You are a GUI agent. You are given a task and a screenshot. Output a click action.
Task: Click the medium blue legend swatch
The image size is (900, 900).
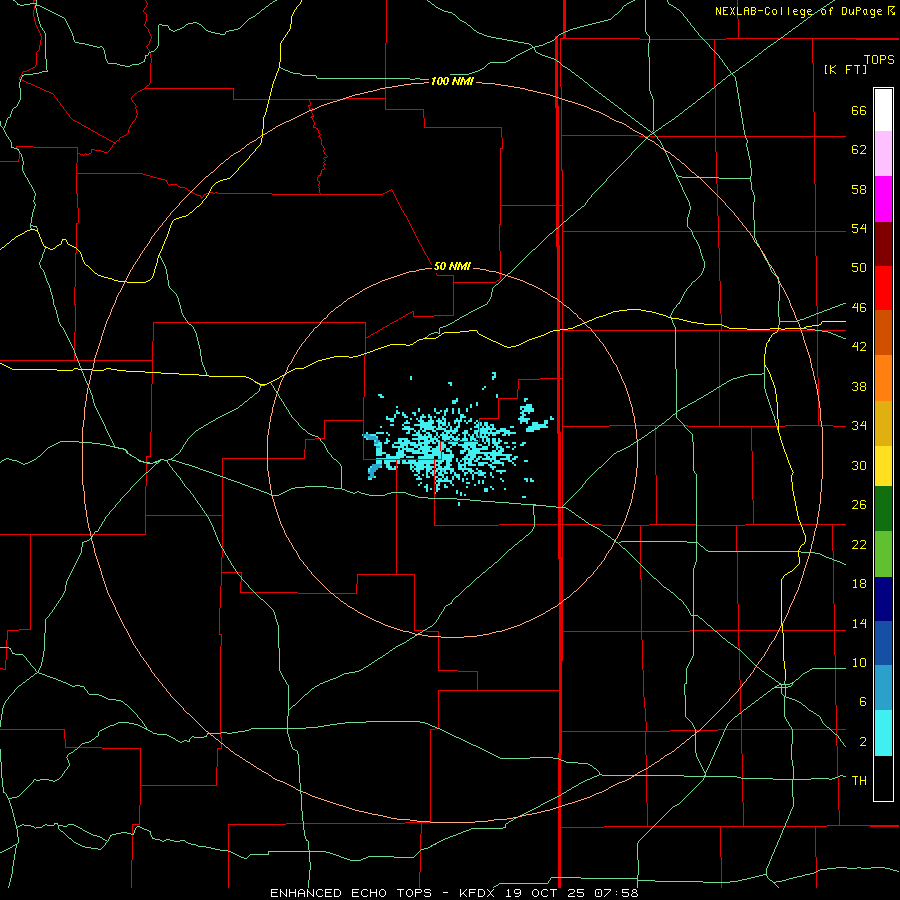(x=883, y=643)
